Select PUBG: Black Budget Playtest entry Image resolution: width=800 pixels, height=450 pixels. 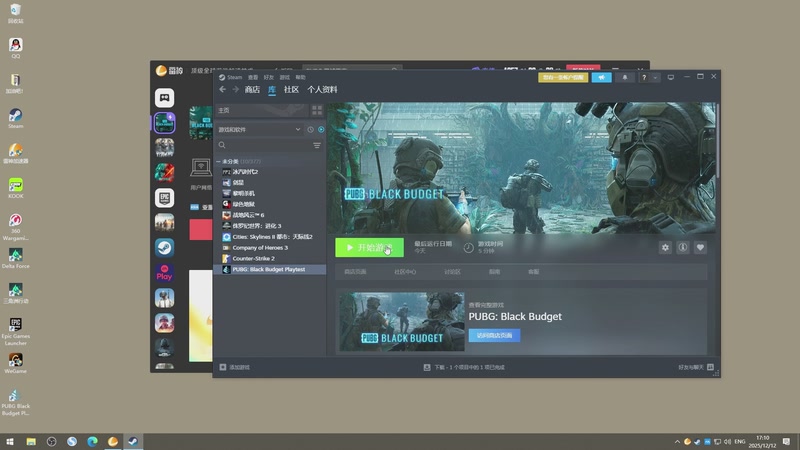pyautogui.click(x=270, y=269)
